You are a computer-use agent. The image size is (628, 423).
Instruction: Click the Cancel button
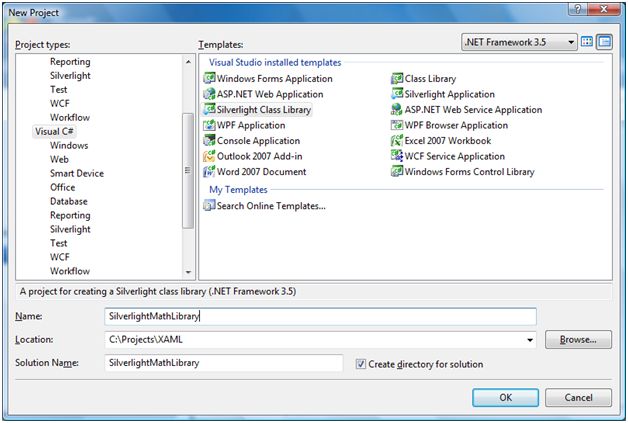578,397
